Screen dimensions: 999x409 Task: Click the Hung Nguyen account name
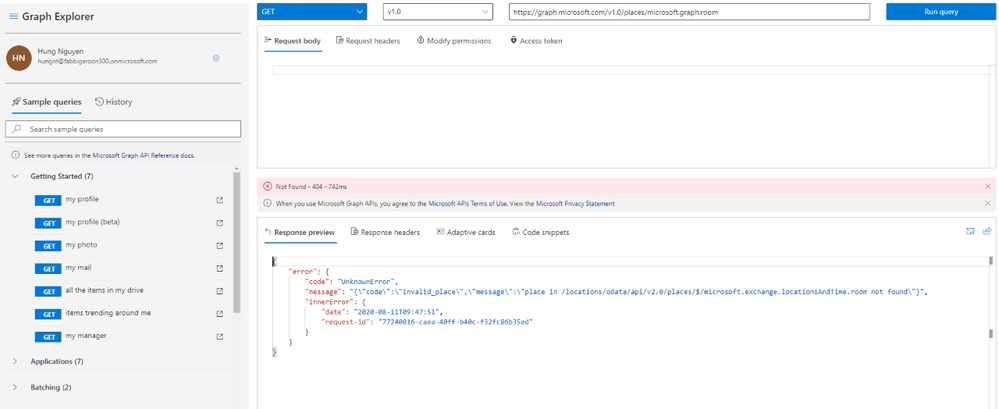point(59,52)
